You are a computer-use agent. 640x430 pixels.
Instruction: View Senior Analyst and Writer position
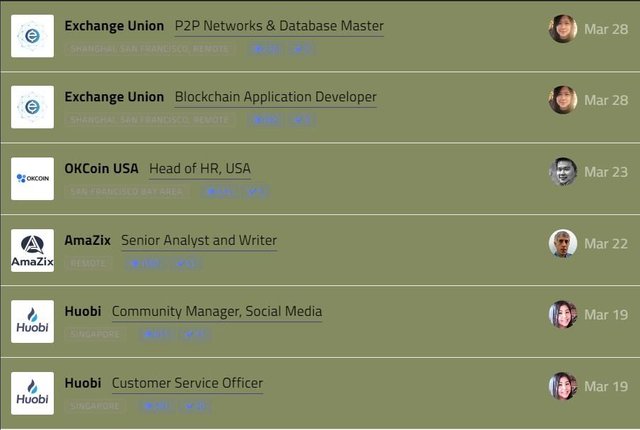tap(199, 240)
